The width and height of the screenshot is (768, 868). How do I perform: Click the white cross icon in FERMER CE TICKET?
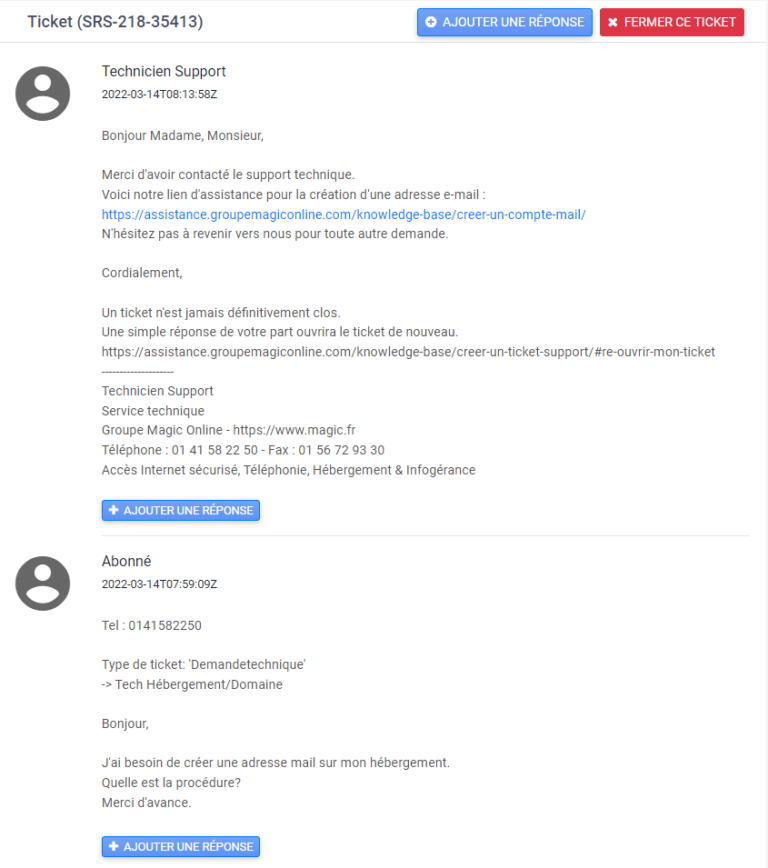[613, 22]
